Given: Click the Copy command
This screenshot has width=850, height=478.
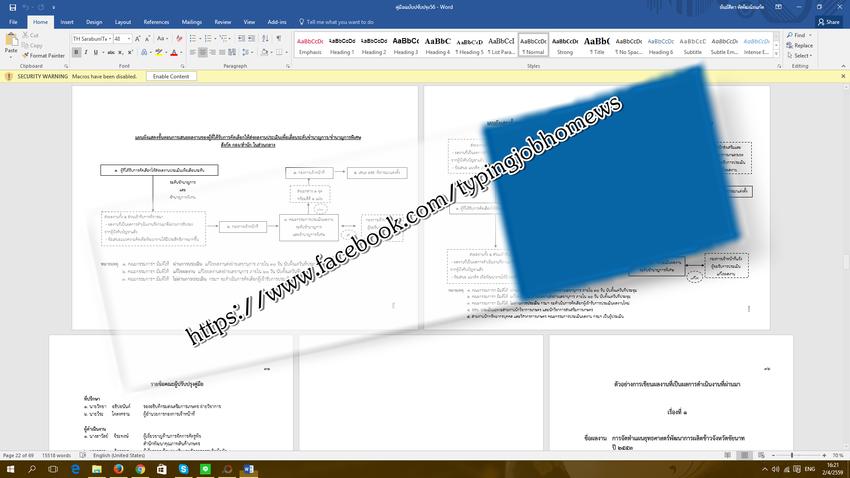Looking at the screenshot, I should [x=32, y=46].
